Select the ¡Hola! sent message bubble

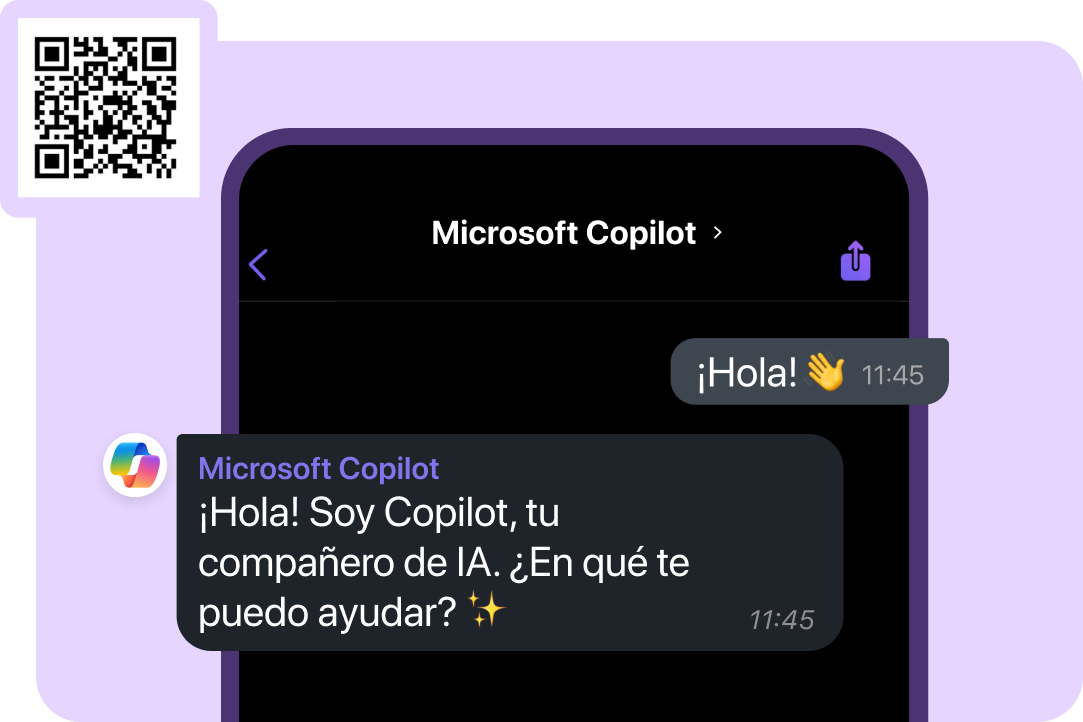(x=809, y=372)
